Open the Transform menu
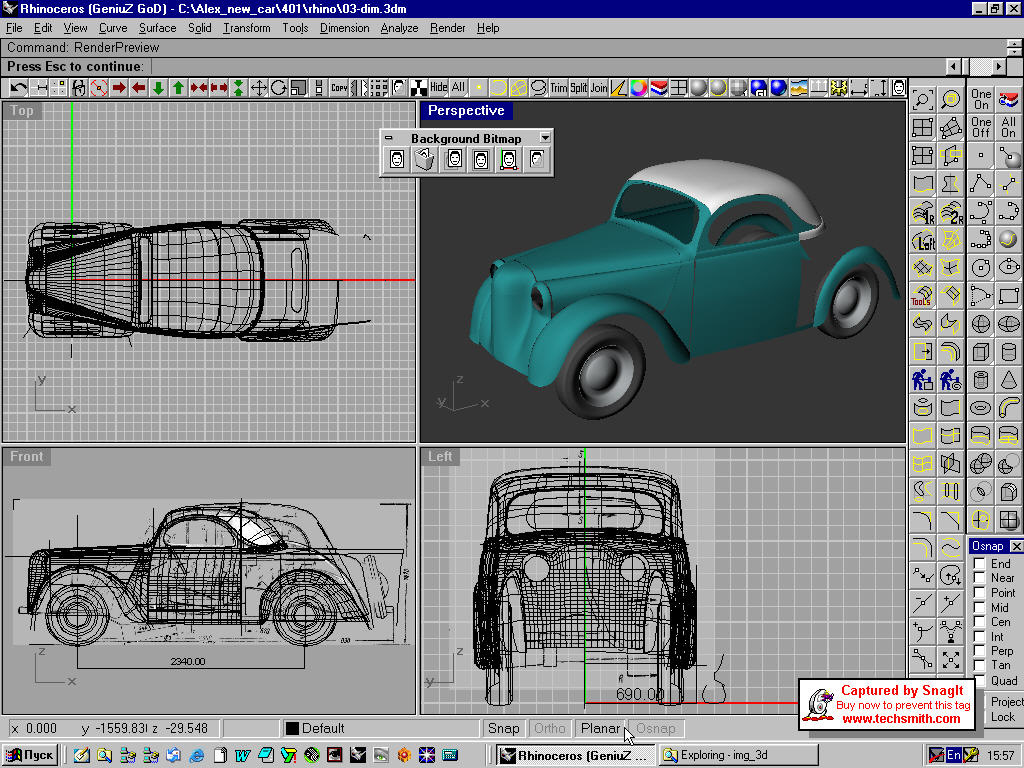The width and height of the screenshot is (1024, 768). coord(246,28)
